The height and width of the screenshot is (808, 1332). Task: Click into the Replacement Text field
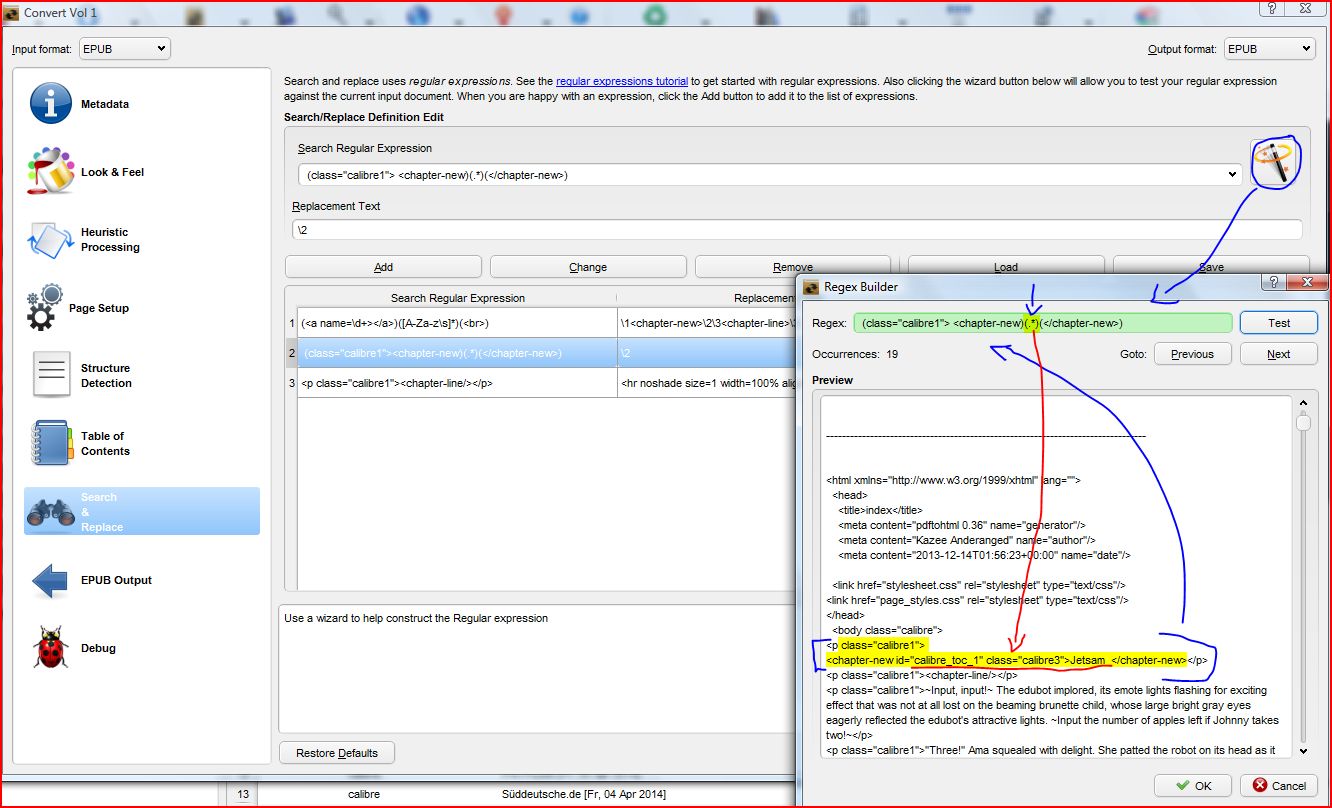coord(797,229)
